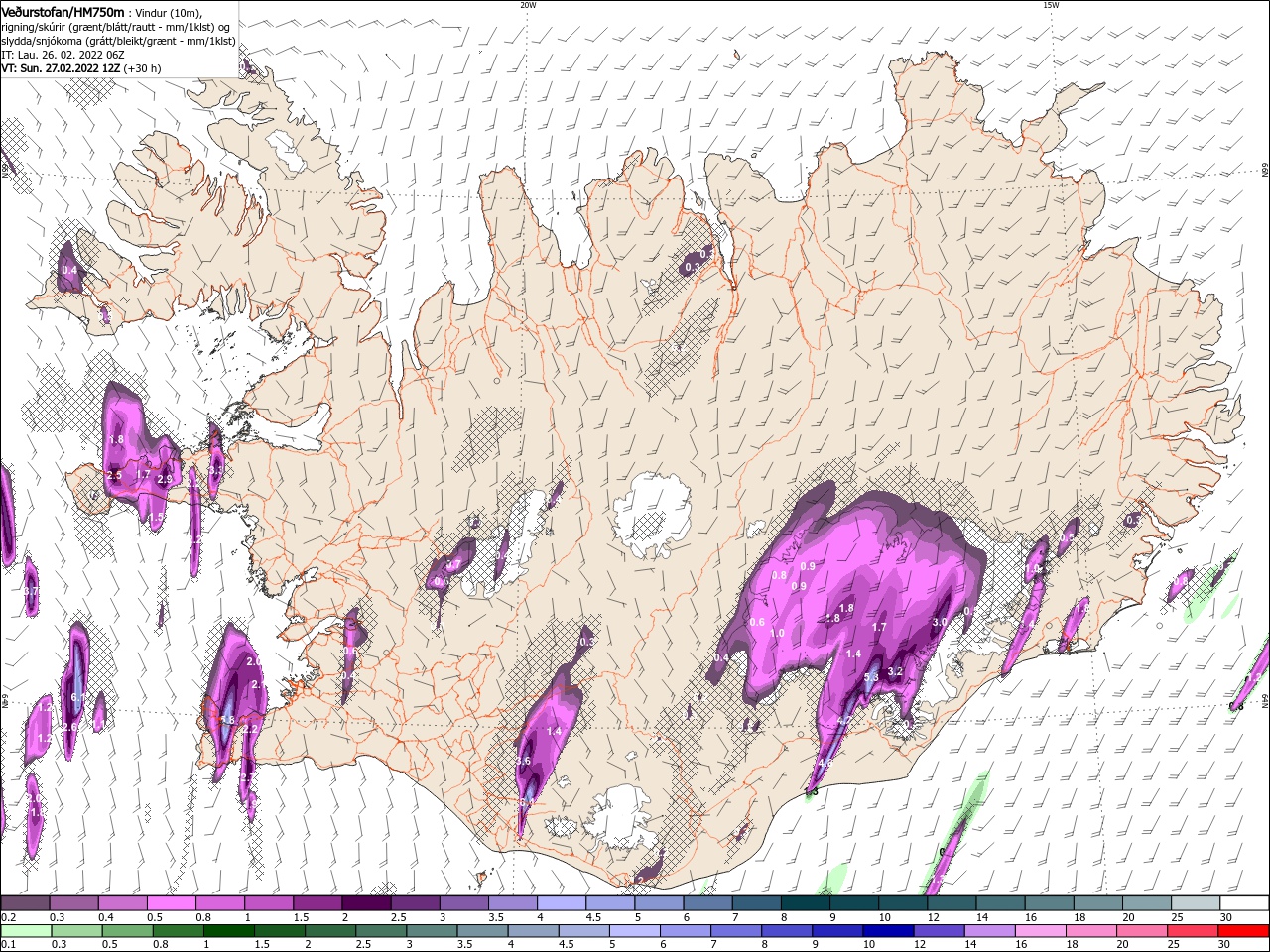
Task: Pick the light pink swatch labeled 16 in the lower row
Action: (1039, 931)
